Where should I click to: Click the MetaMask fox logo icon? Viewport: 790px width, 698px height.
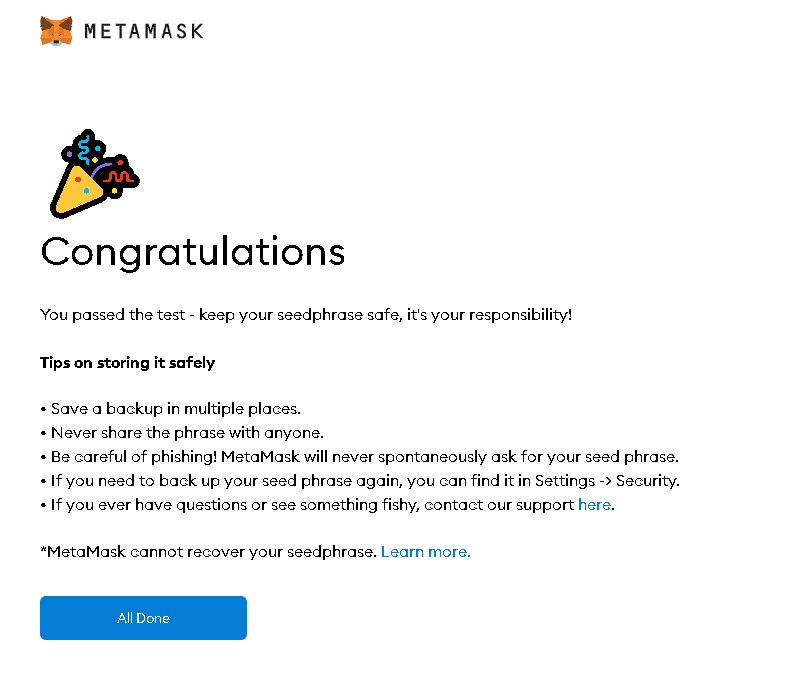(x=56, y=31)
